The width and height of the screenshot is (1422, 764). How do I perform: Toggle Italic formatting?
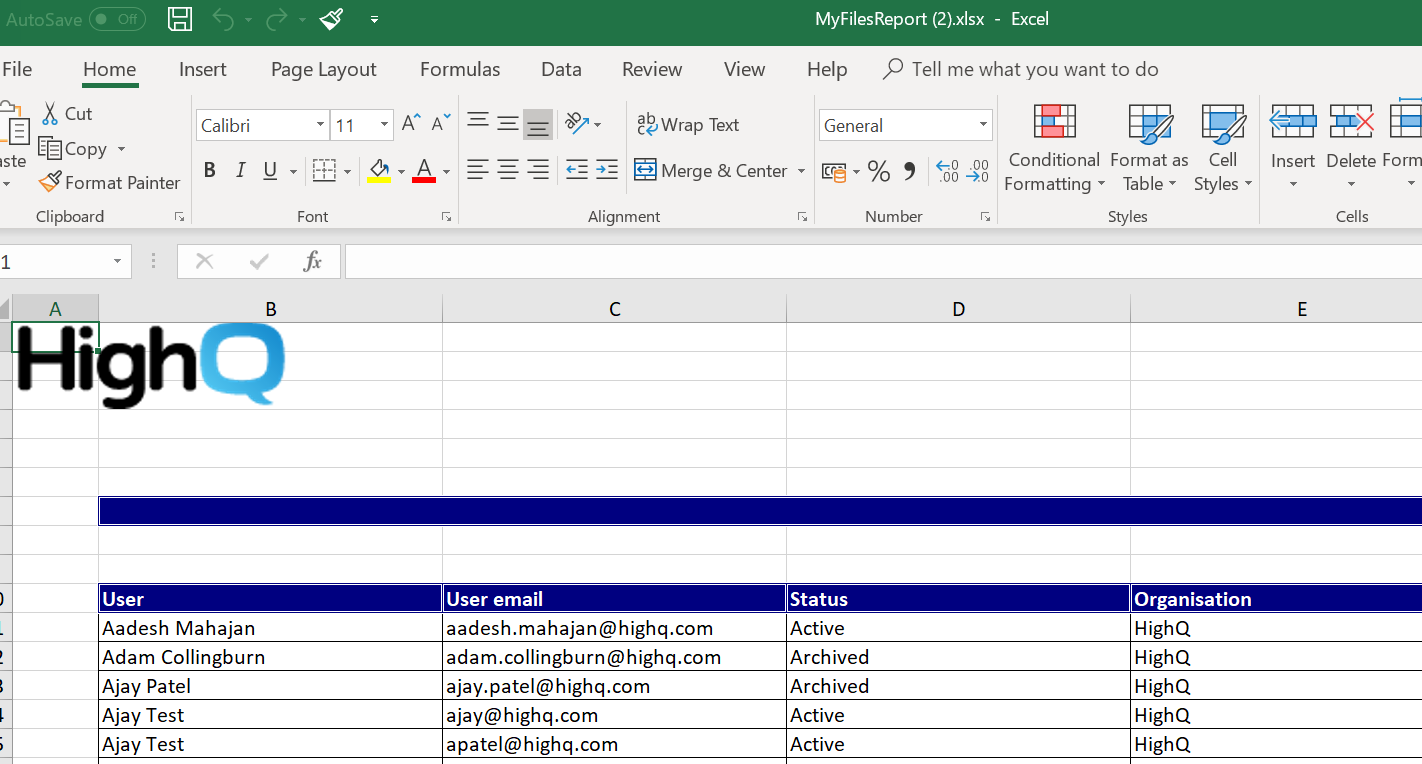click(x=240, y=171)
